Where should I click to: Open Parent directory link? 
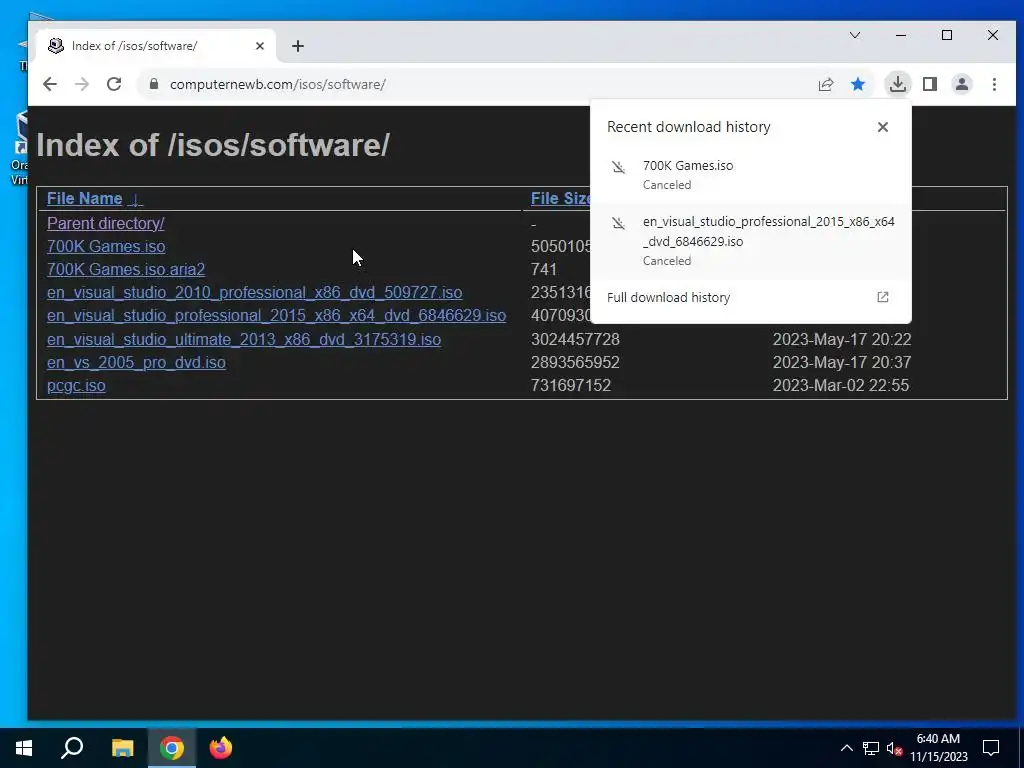(x=106, y=223)
